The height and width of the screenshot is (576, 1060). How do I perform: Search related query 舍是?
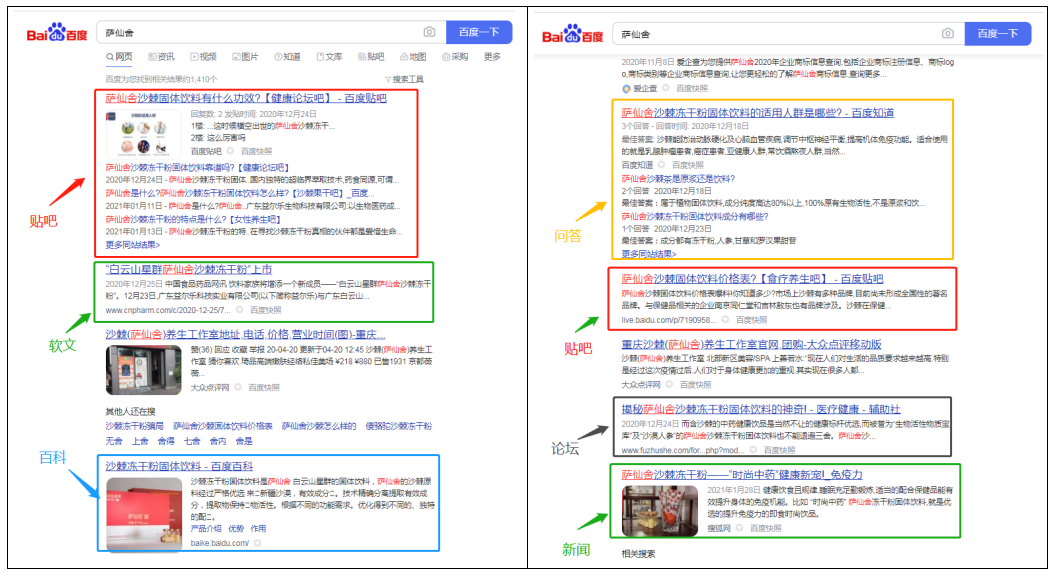(243, 441)
